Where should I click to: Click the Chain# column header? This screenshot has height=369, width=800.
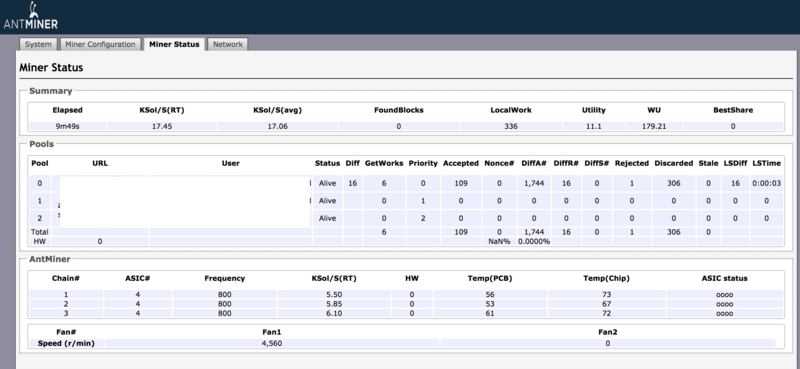tap(65, 278)
